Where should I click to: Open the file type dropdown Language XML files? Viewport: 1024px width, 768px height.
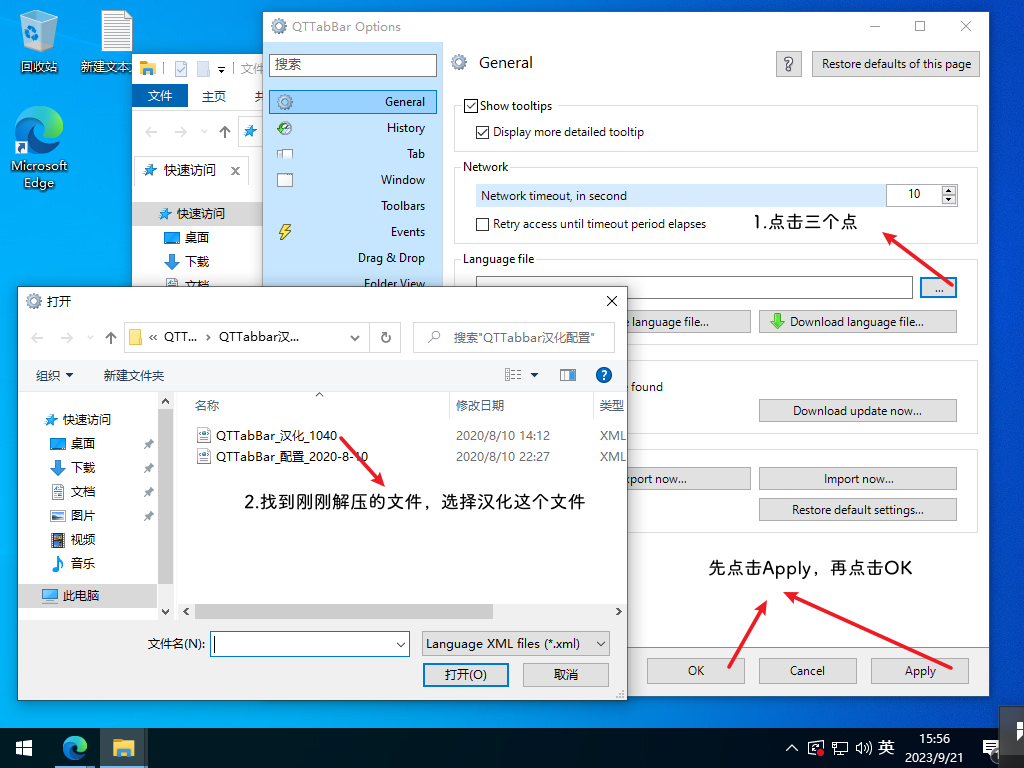point(516,644)
